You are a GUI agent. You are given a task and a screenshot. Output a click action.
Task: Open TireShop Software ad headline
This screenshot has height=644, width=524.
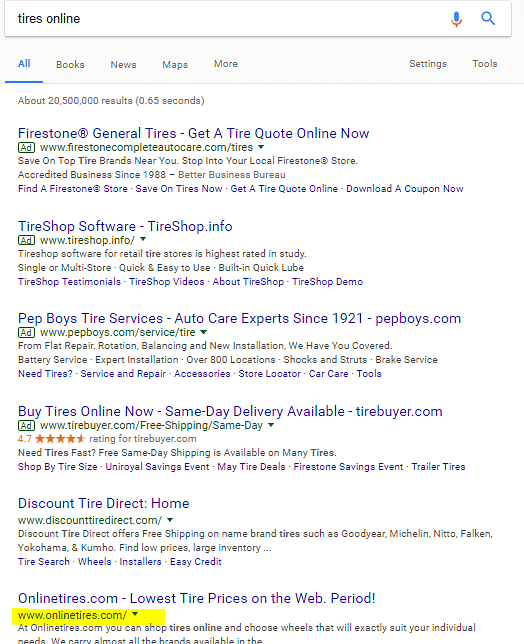[x=125, y=226]
